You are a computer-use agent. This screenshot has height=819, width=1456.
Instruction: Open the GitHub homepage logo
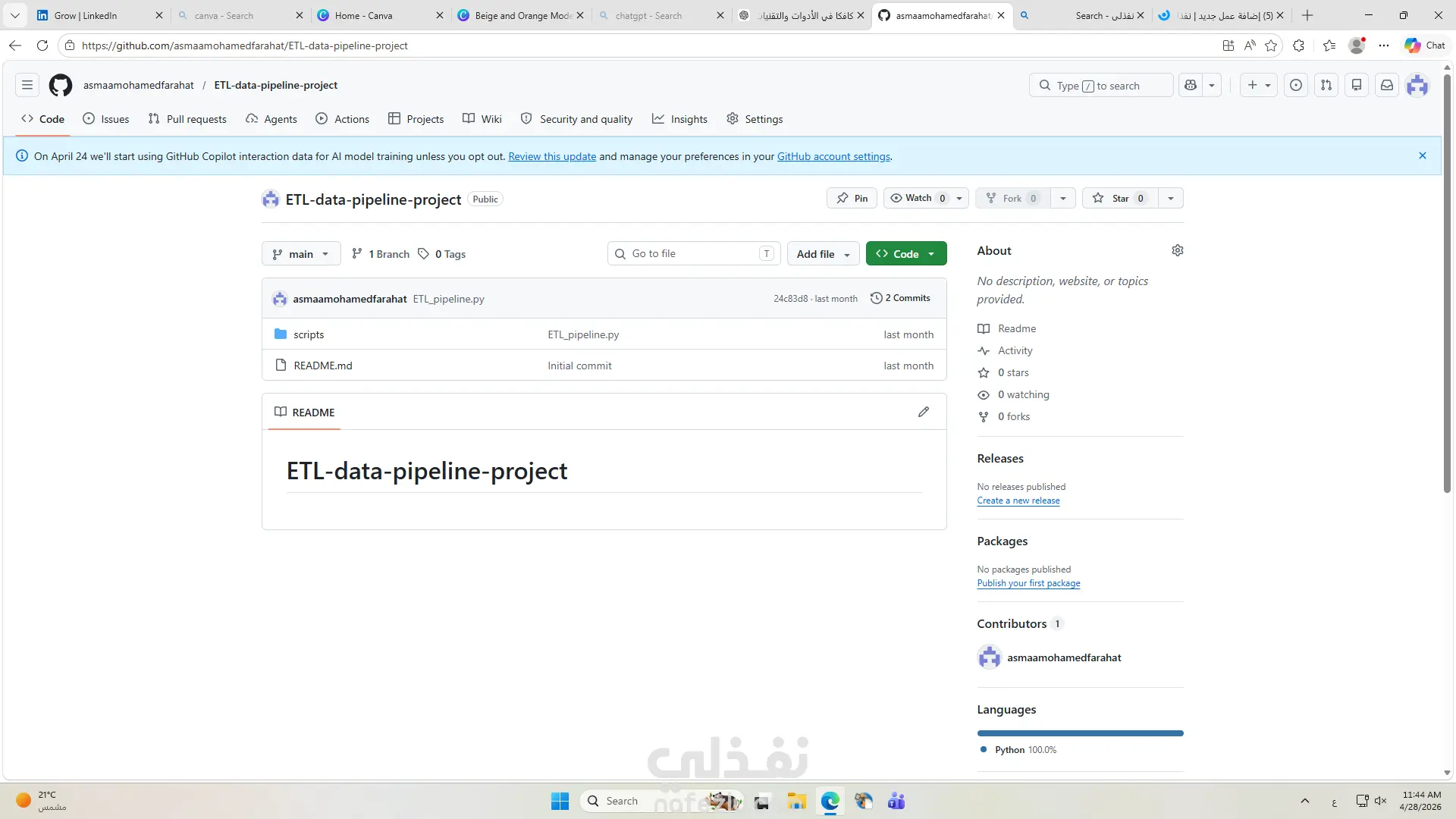point(61,85)
